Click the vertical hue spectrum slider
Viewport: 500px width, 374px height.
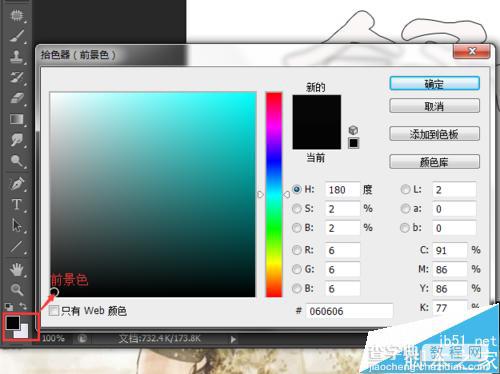tap(274, 195)
